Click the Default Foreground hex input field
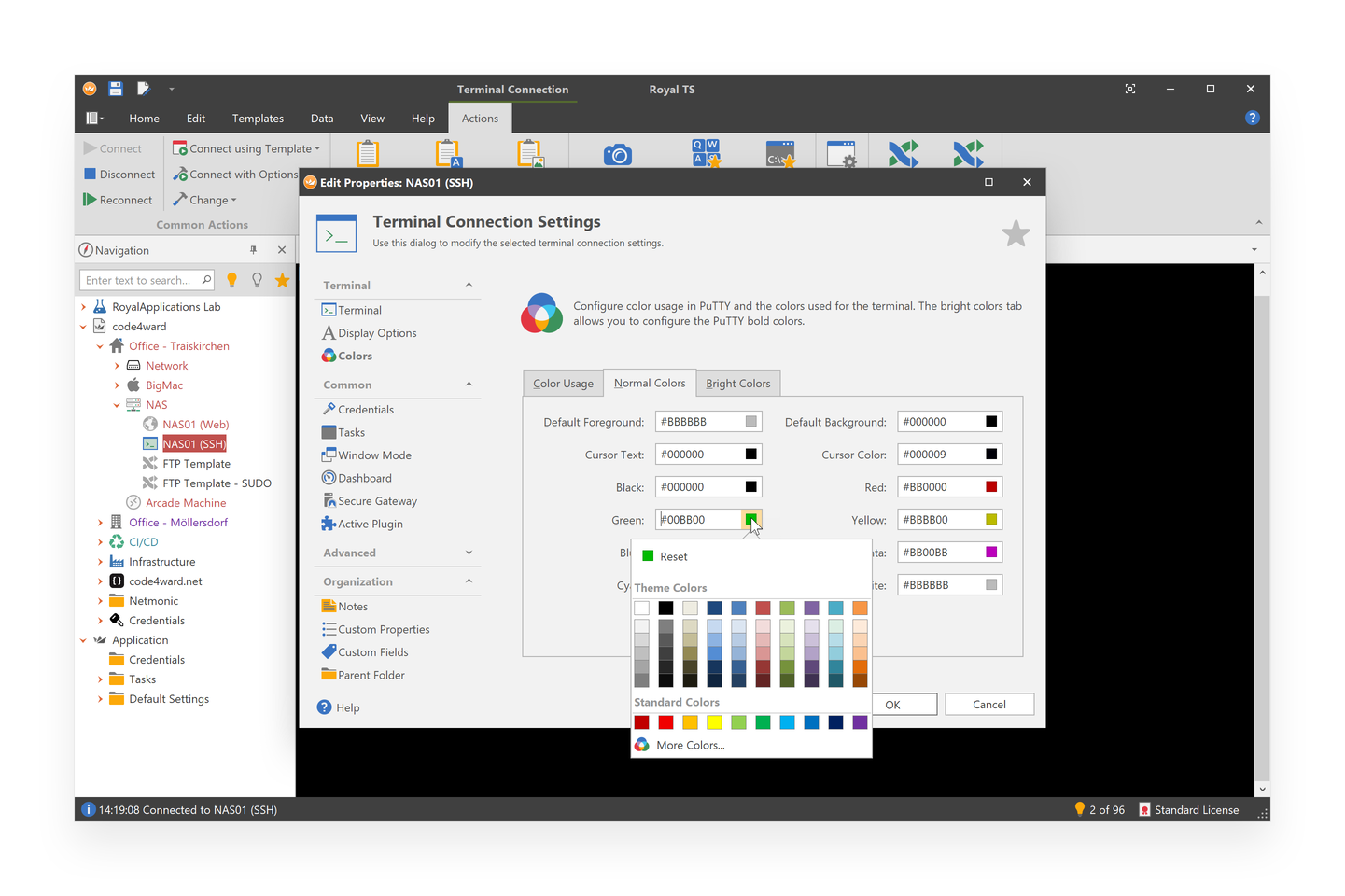Viewport: 1345px width, 896px height. point(699,422)
